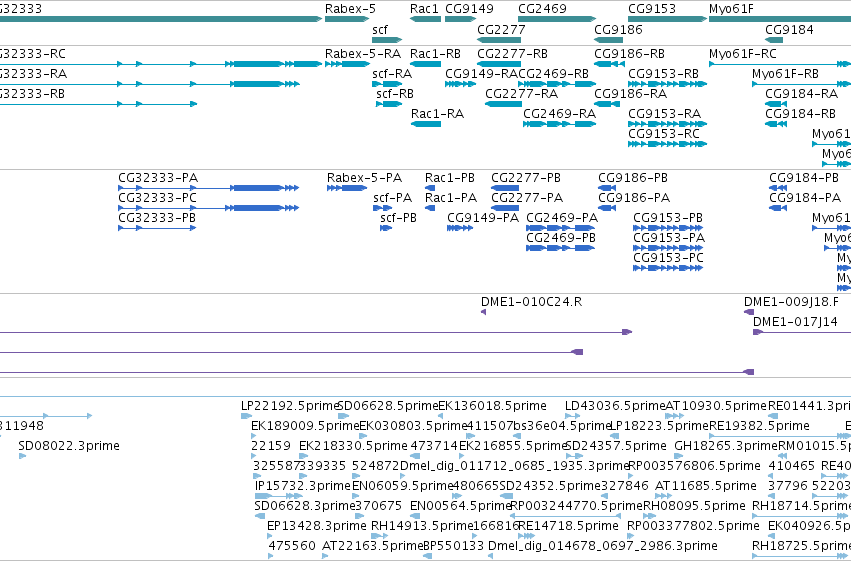
Task: Select transcript CG9184-RA
Action: click(x=776, y=104)
